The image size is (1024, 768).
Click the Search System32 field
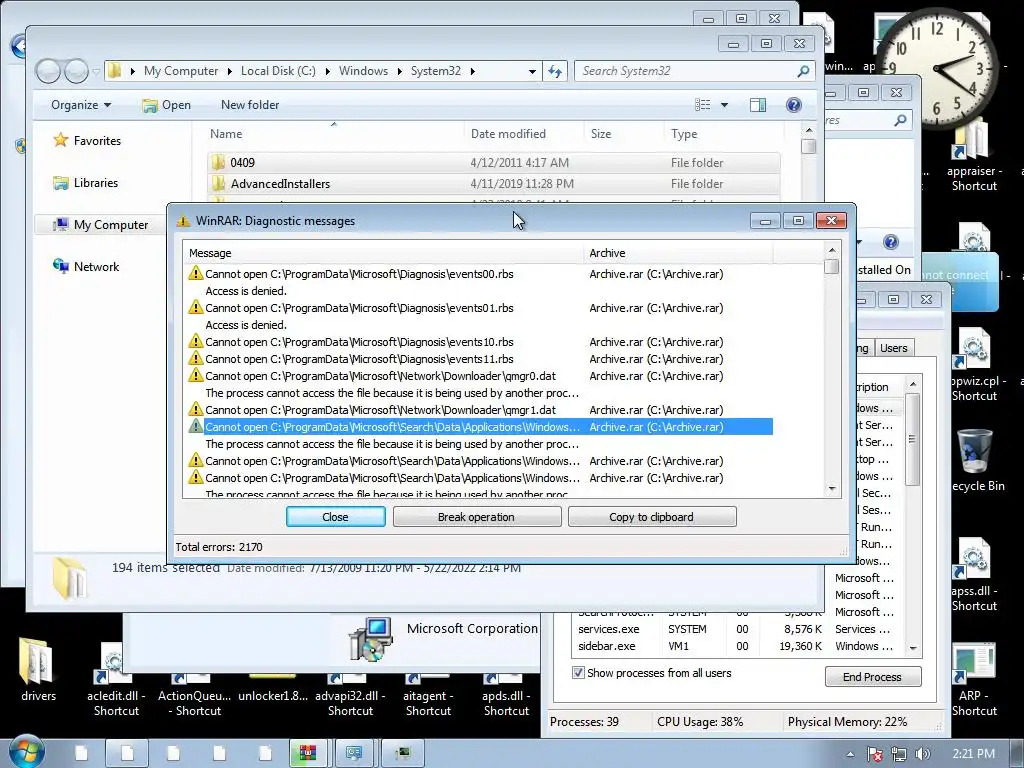(695, 71)
